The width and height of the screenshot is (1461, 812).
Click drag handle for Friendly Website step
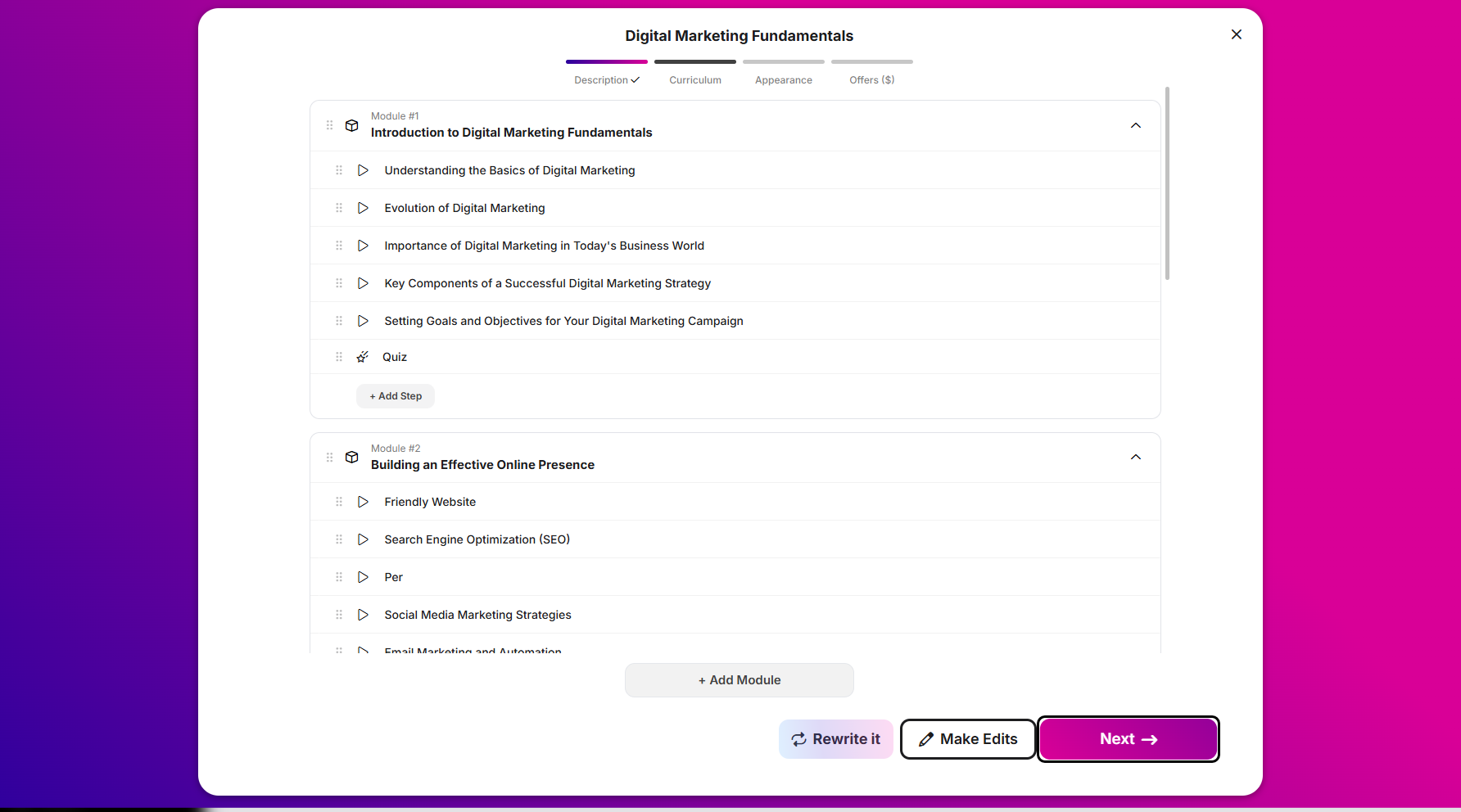click(x=339, y=502)
